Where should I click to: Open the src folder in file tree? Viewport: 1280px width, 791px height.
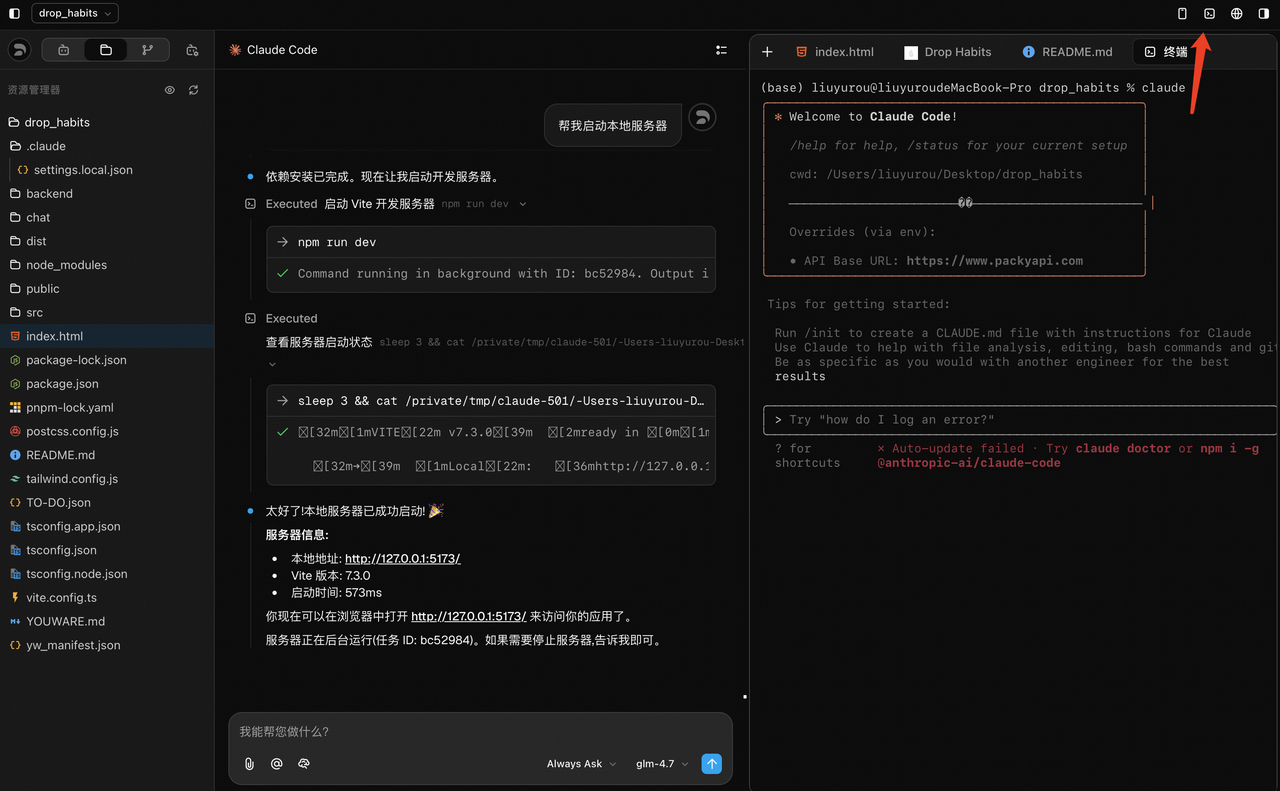35,312
